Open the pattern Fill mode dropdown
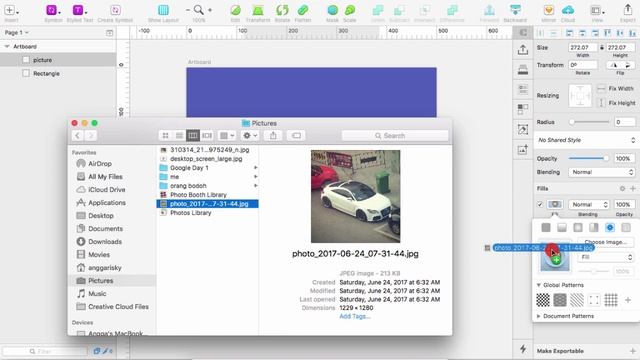 [x=606, y=257]
